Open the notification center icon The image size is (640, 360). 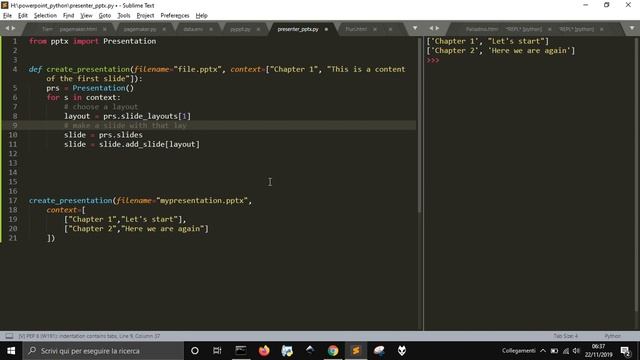(x=625, y=351)
